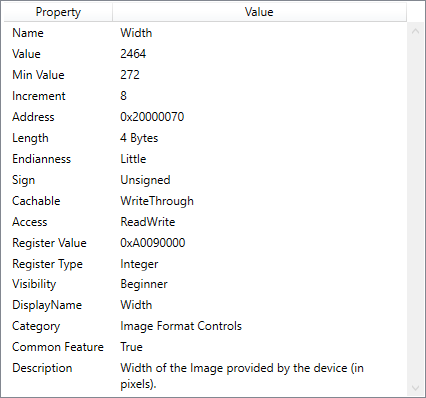Select the Category property label
Screen dimensions: 426x398
pyautogui.click(x=36, y=326)
